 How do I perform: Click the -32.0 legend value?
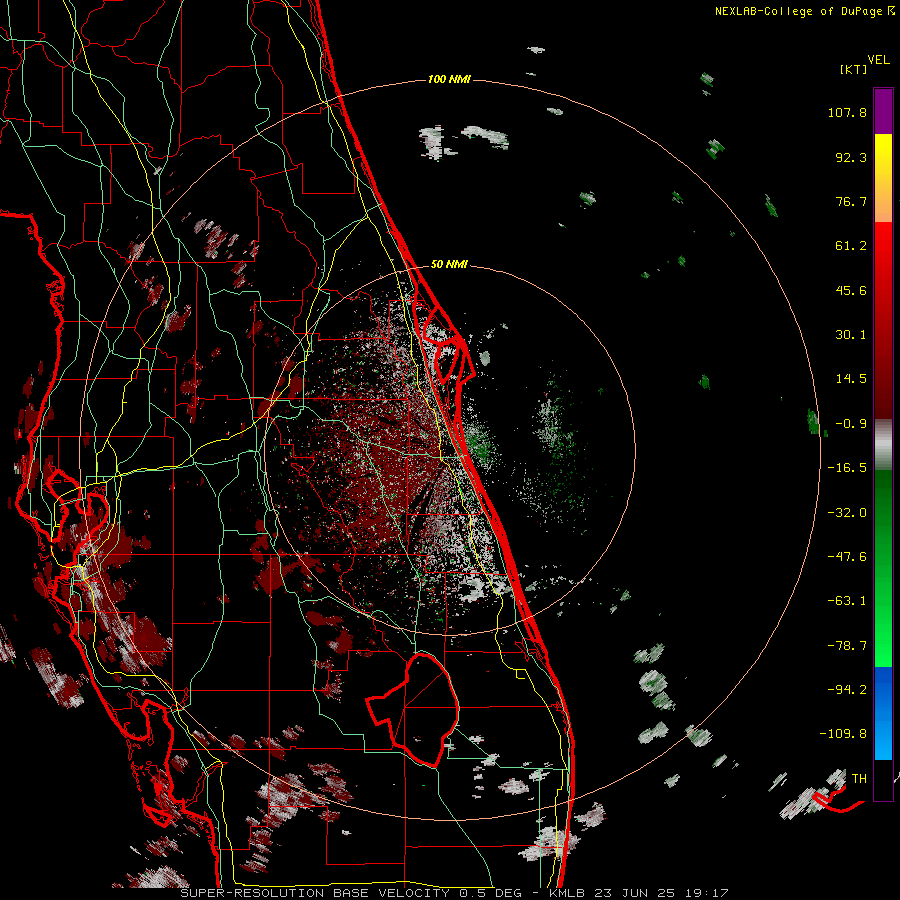click(x=847, y=513)
